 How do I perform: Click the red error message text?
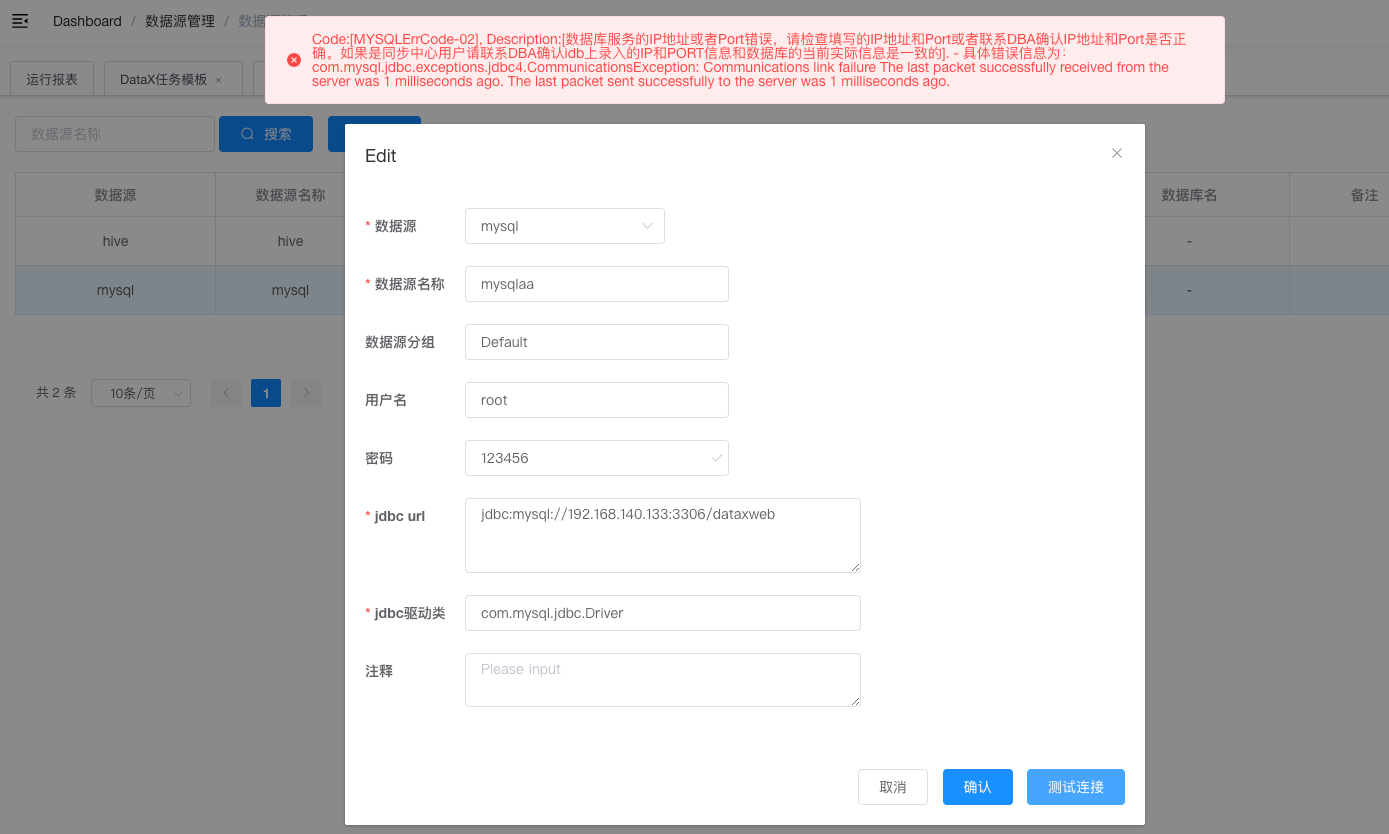750,60
